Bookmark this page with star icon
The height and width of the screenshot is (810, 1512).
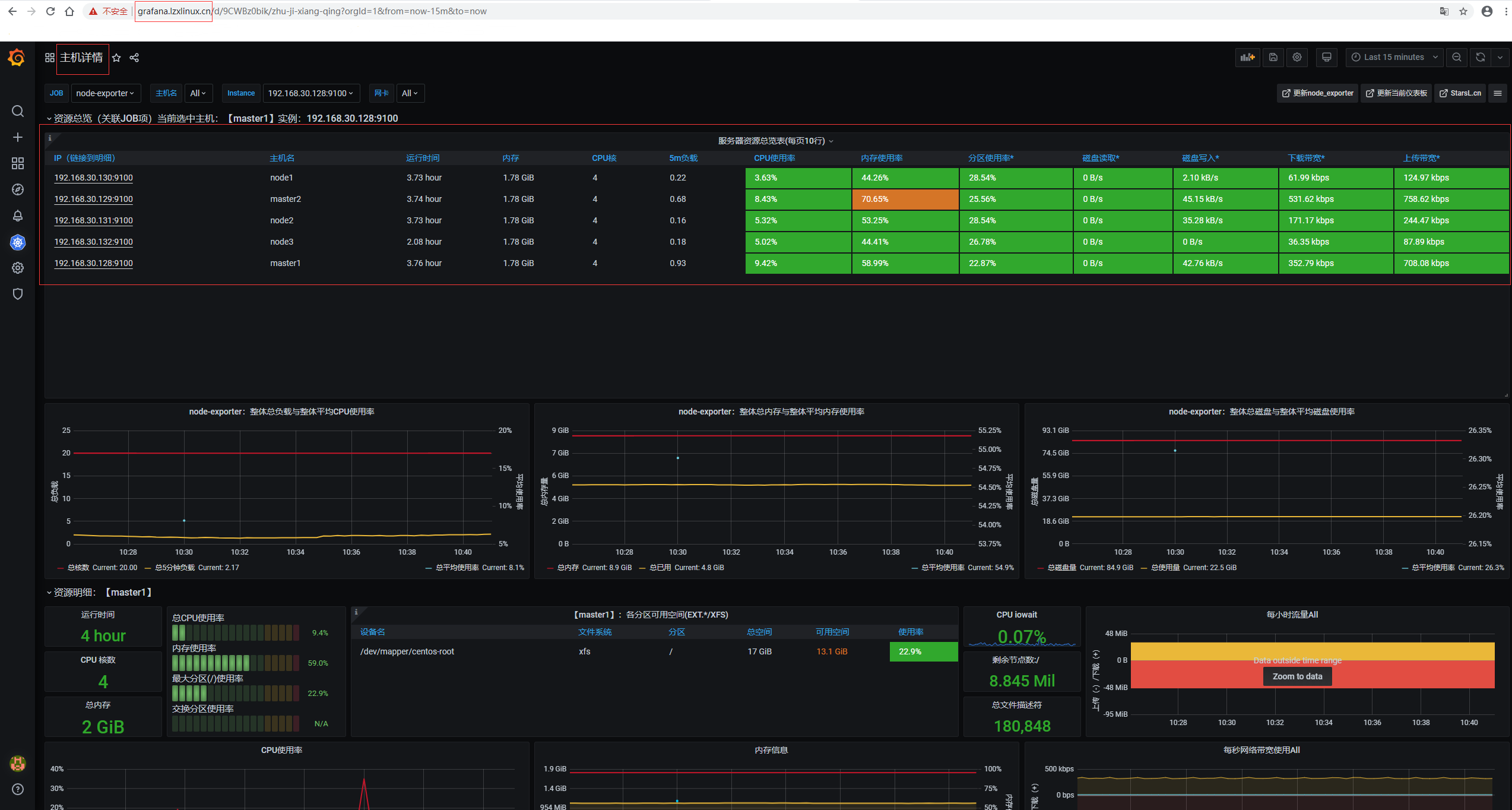coord(1463,11)
